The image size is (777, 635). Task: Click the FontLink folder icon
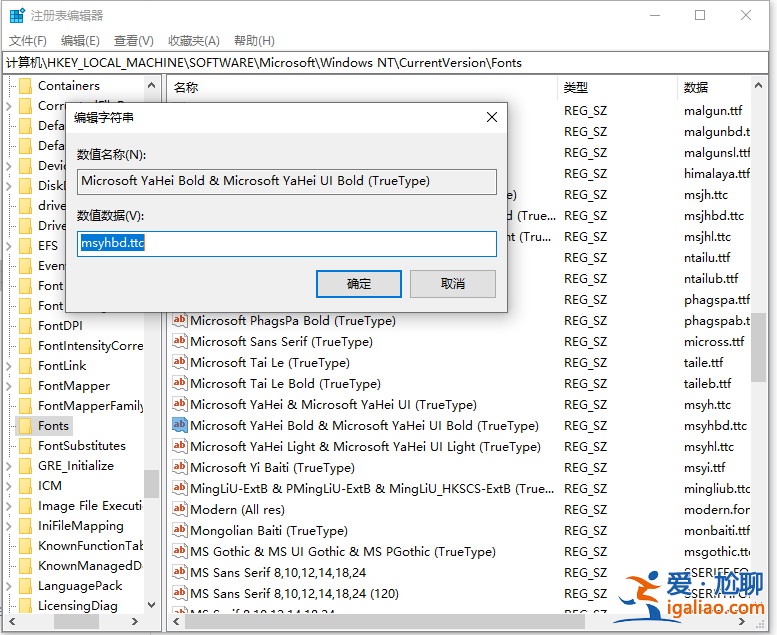[x=25, y=365]
